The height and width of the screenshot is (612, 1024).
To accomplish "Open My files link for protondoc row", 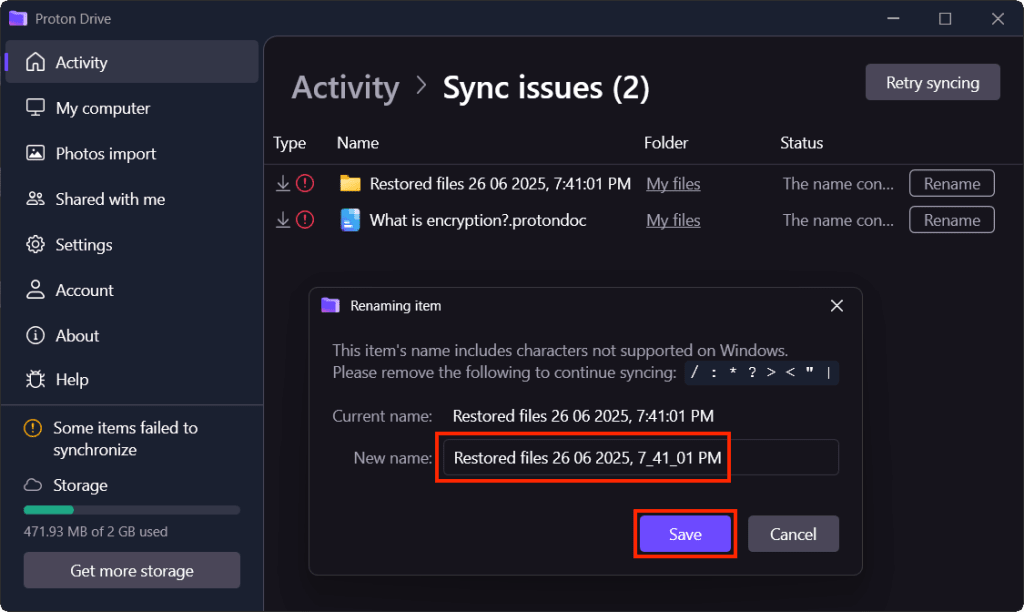I will 673,221.
